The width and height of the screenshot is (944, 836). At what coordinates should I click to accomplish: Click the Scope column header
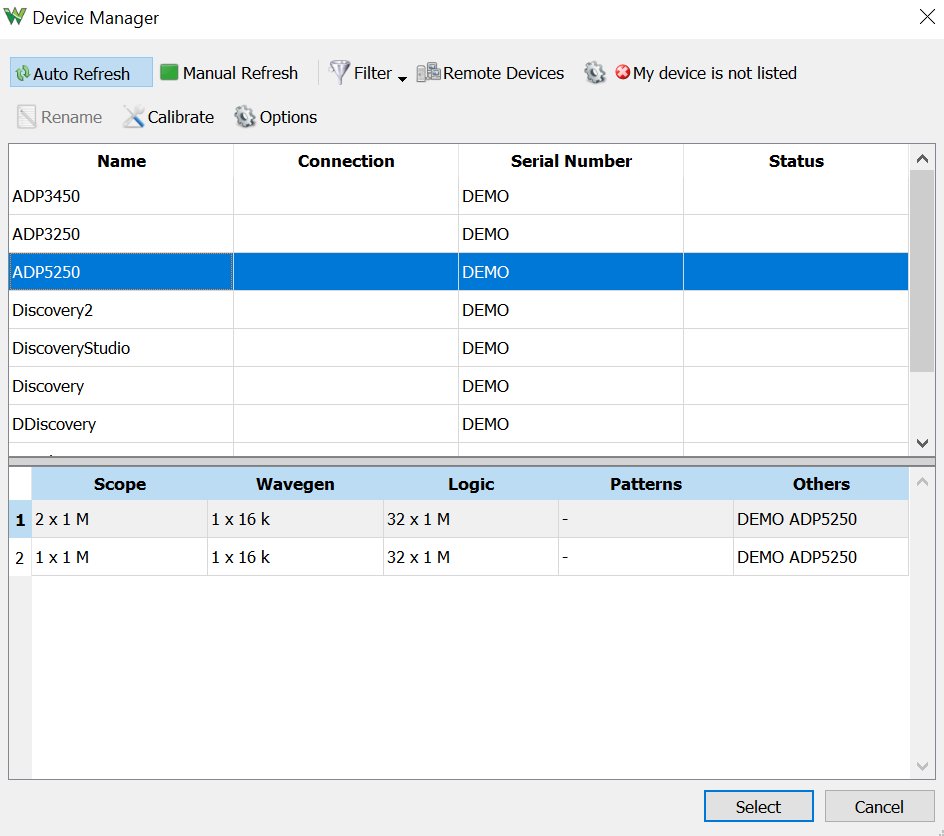pos(120,484)
